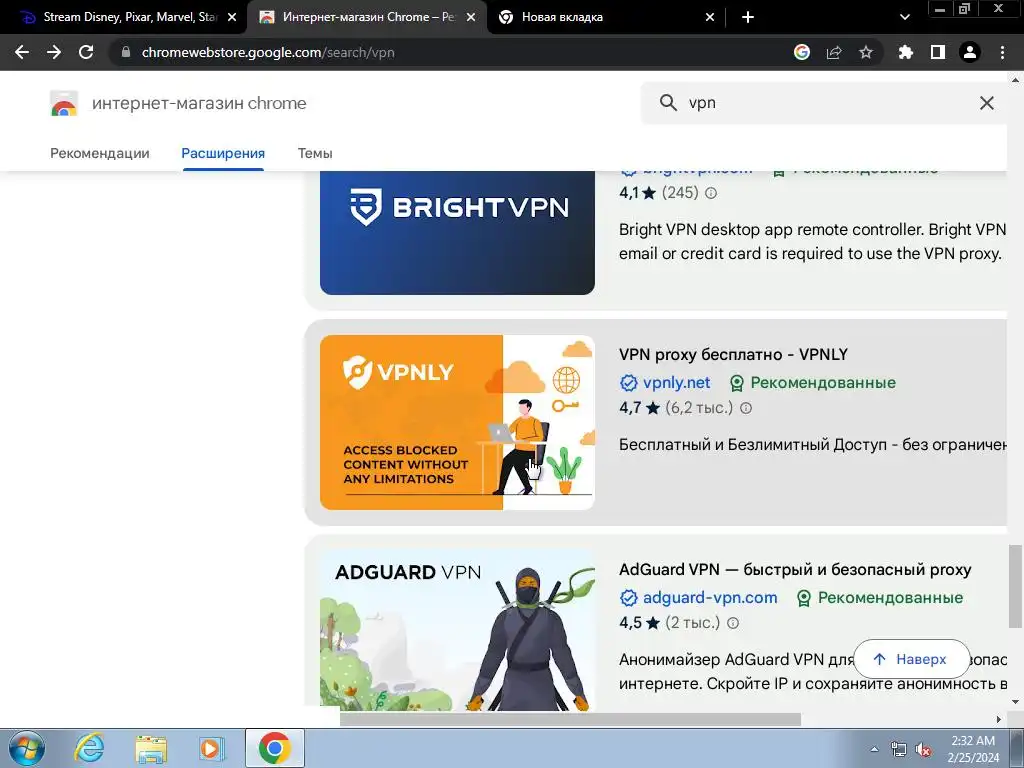1024x768 pixels.
Task: Open the Extensions puzzle icon
Action: click(905, 52)
